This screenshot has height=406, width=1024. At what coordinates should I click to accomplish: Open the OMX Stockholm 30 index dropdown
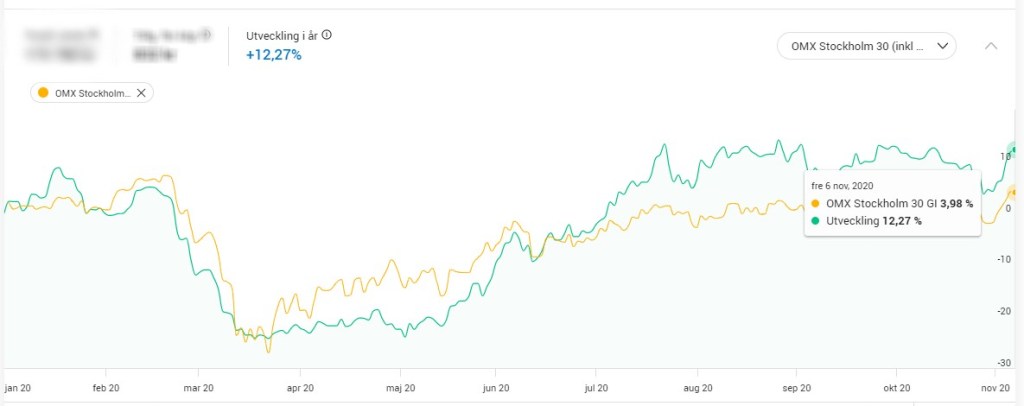pyautogui.click(x=867, y=46)
